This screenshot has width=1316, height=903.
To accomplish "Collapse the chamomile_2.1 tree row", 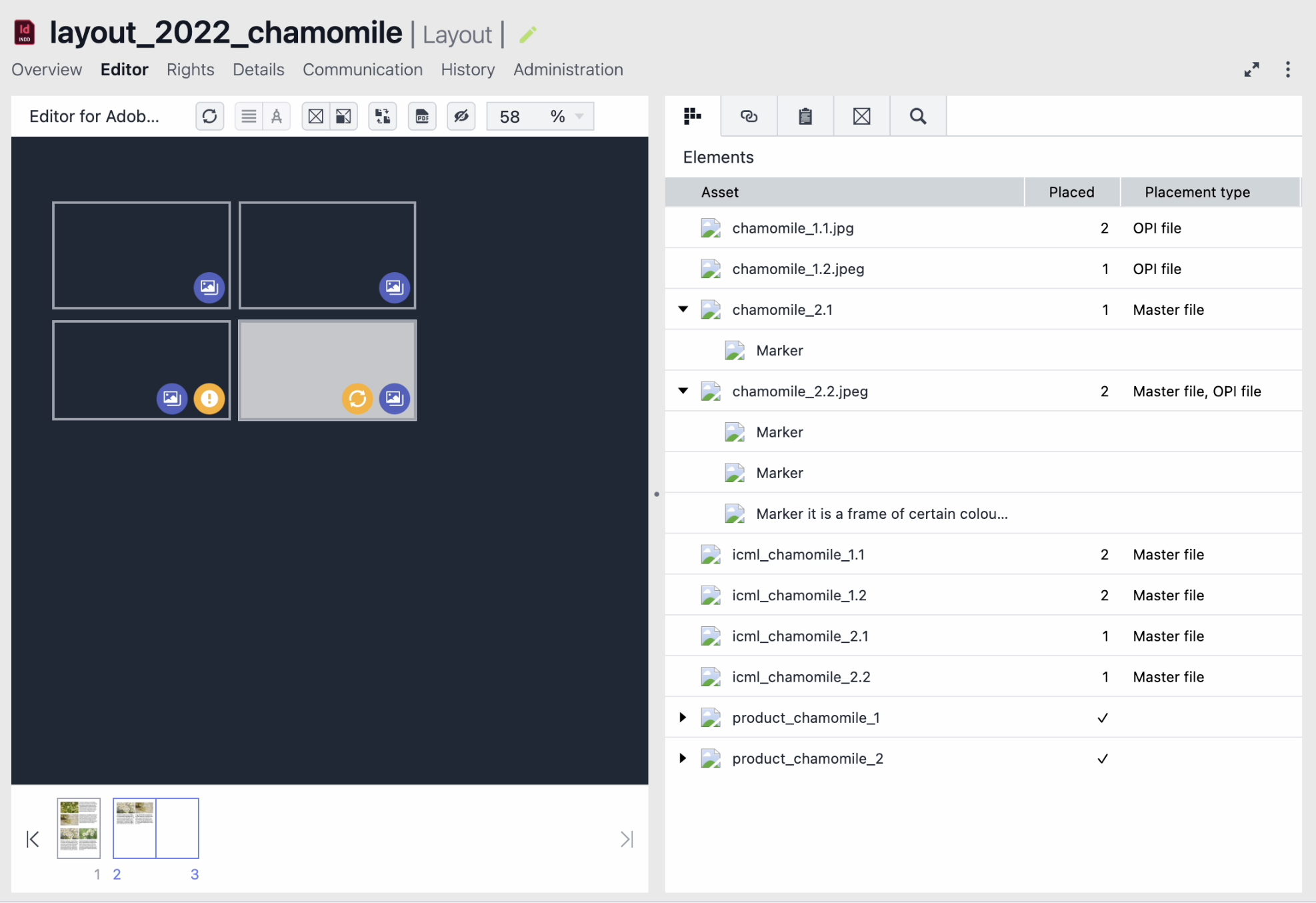I will point(683,309).
